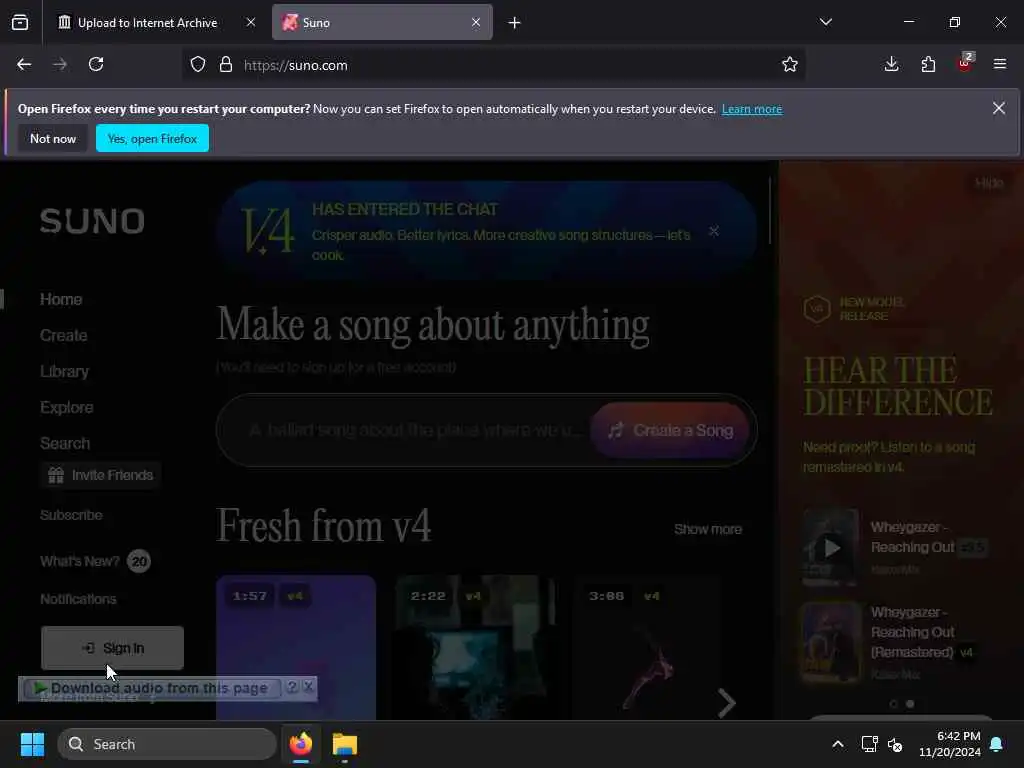
Task: Go back to the previous page
Action: click(x=24, y=65)
